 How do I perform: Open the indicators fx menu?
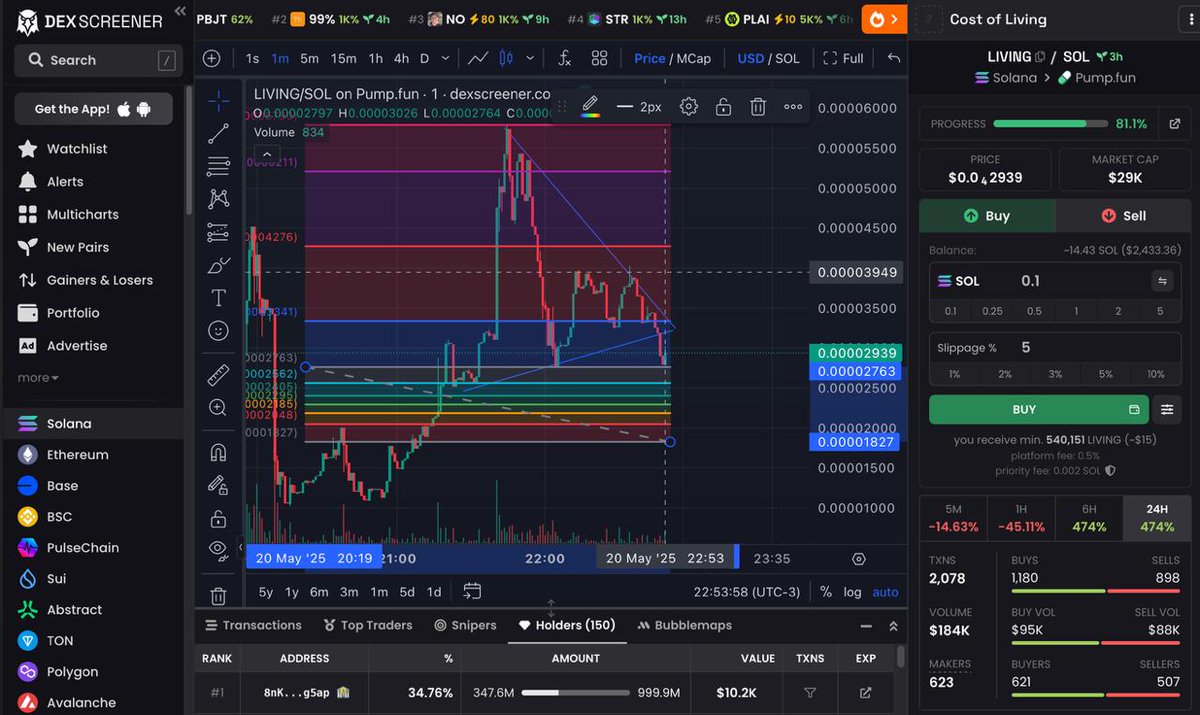[564, 58]
